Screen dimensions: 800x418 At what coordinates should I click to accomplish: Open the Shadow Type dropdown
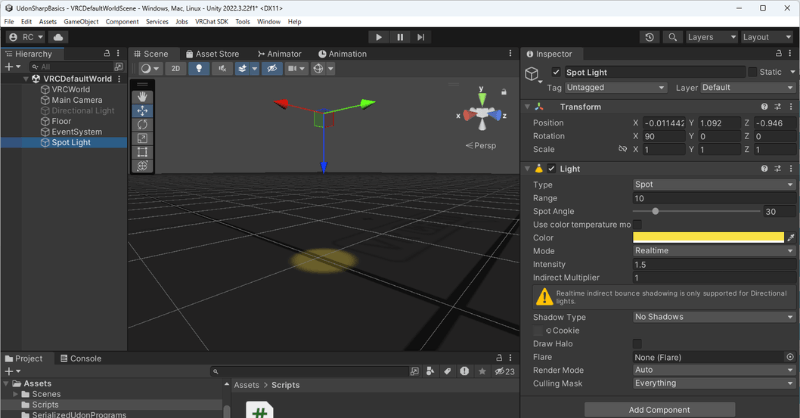714,317
